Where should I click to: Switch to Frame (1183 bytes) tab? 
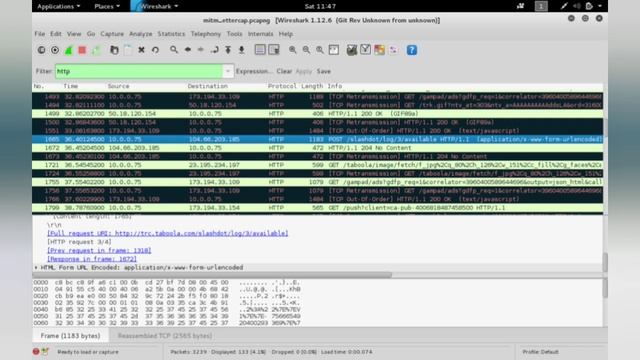[x=70, y=336]
